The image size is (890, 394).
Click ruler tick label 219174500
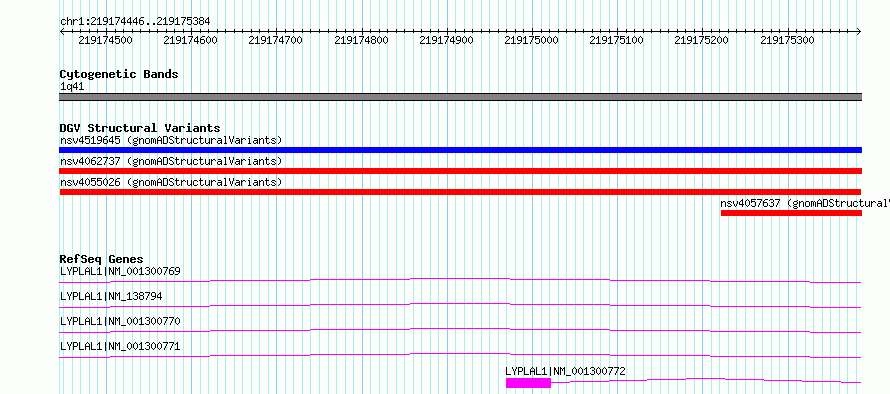coord(105,40)
